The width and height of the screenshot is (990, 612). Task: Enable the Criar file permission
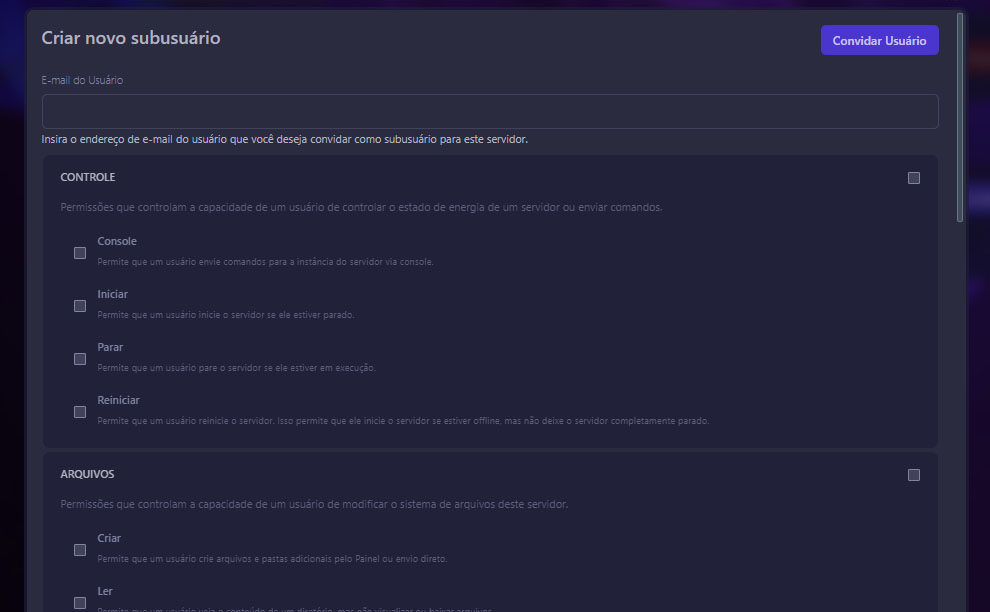pyautogui.click(x=80, y=549)
